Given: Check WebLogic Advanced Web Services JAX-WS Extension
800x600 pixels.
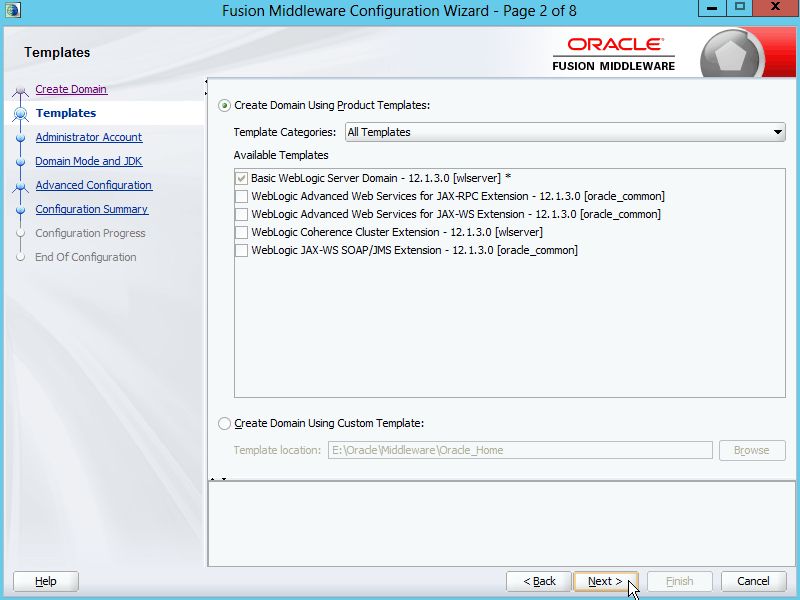Looking at the screenshot, I should [241, 214].
